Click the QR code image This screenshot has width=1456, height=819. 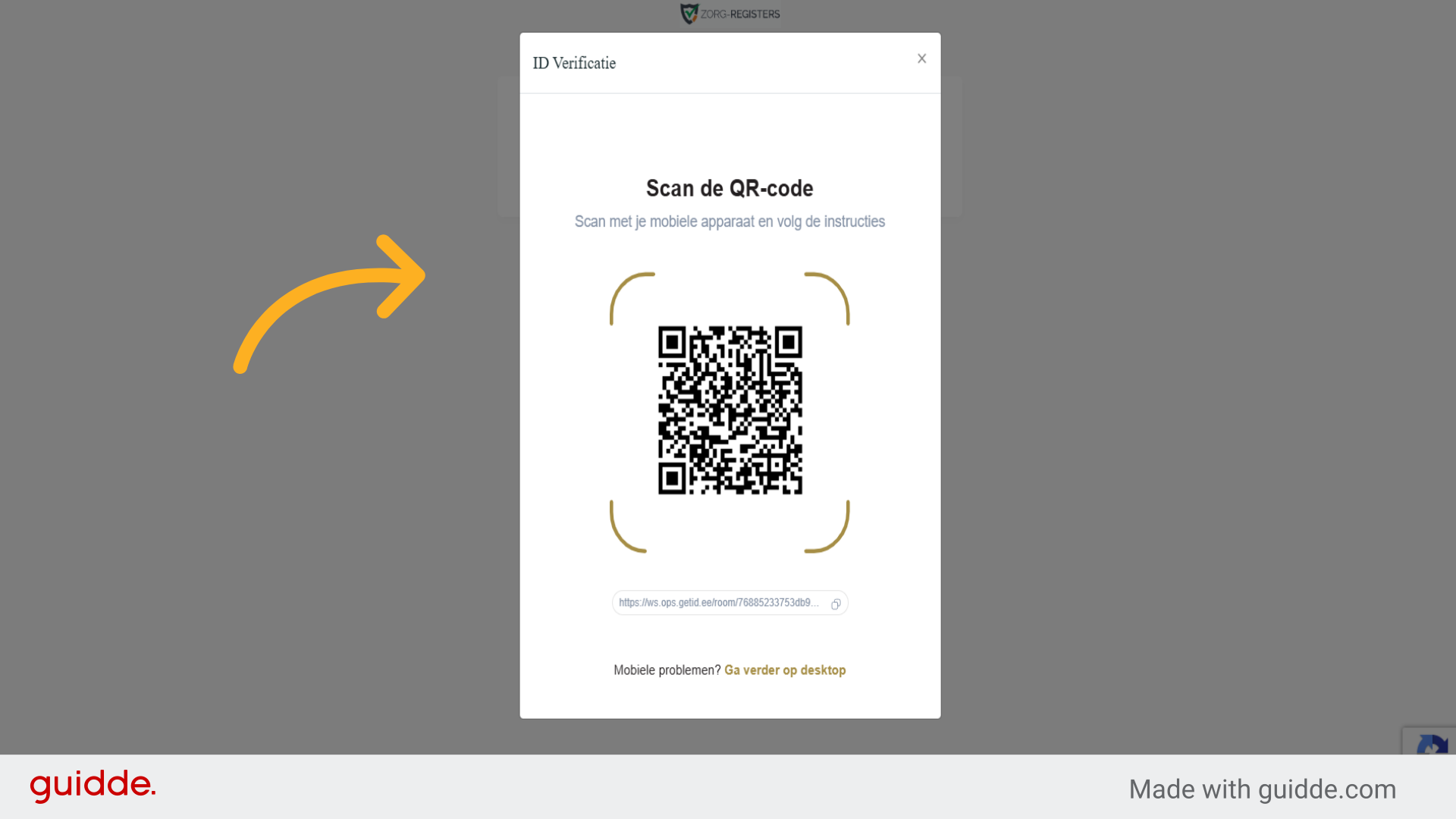(730, 410)
